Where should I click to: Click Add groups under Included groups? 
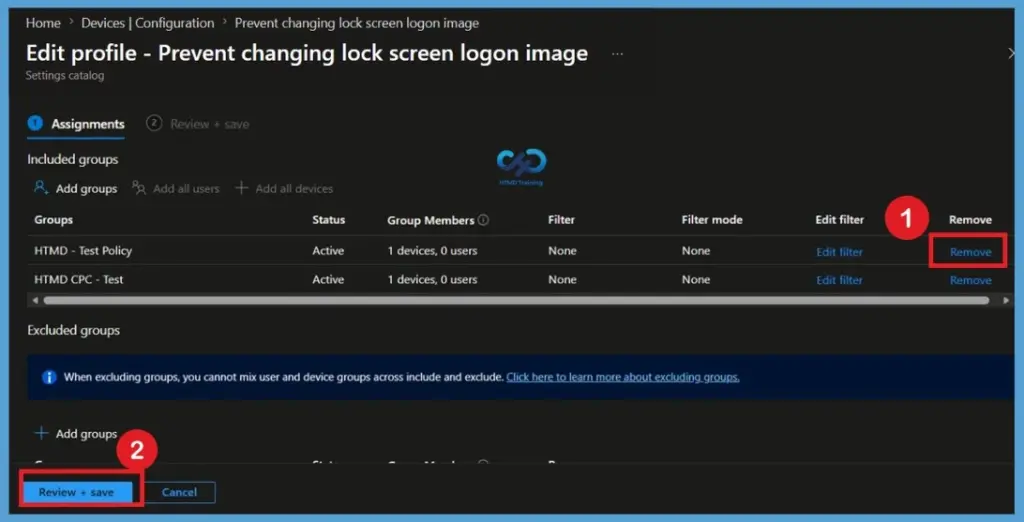click(76, 189)
